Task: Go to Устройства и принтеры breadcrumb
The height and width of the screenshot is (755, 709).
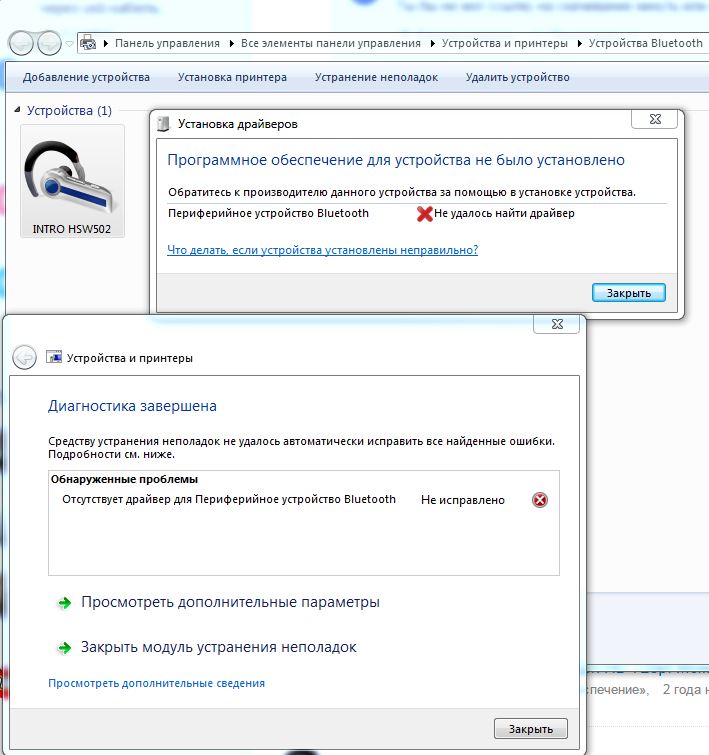Action: point(504,43)
